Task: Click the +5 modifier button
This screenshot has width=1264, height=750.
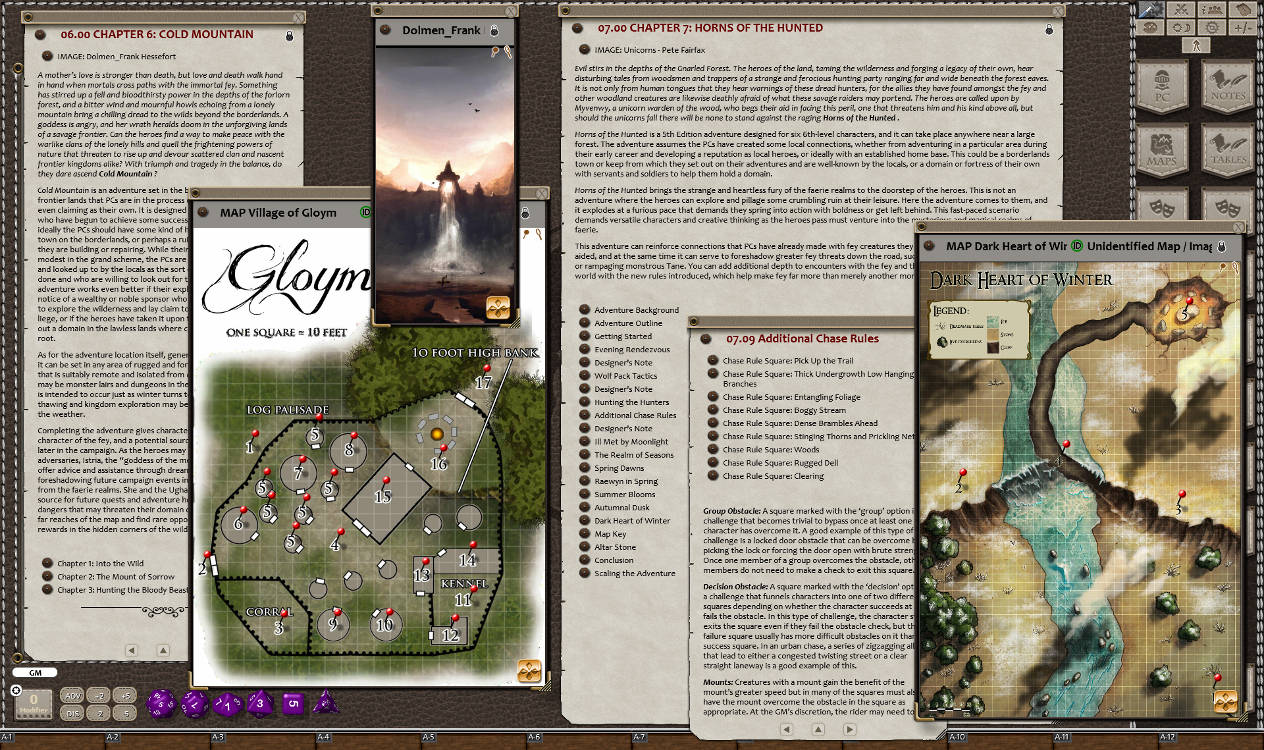Action: (125, 697)
